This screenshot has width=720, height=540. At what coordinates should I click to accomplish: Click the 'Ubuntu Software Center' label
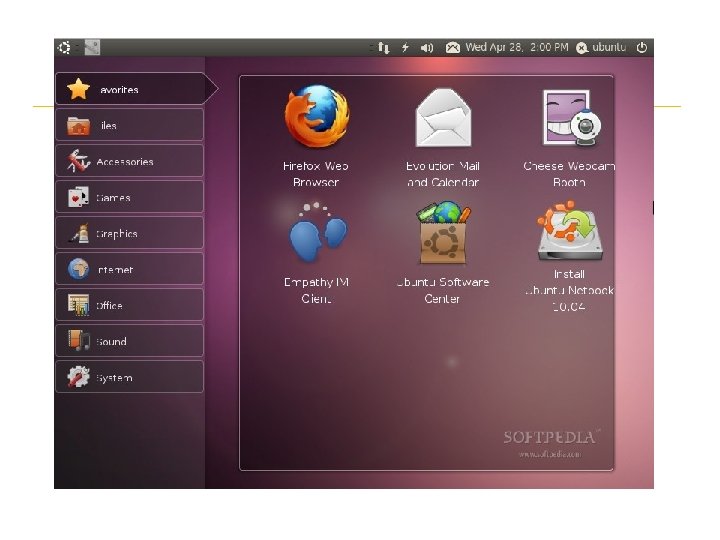point(443,290)
